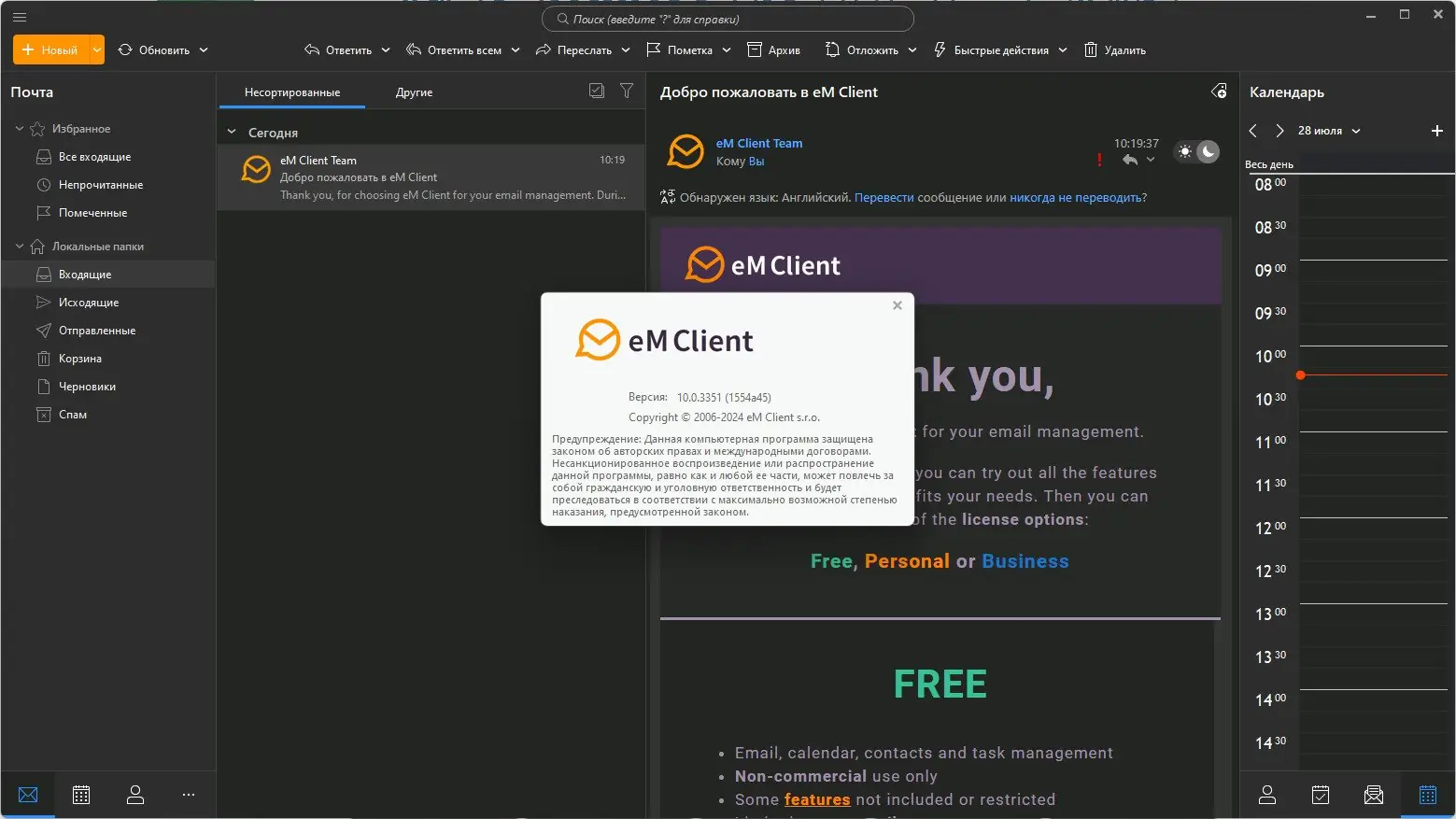The height and width of the screenshot is (819, 1456).
Task: Switch to the Несортированные tab
Action: (x=292, y=92)
